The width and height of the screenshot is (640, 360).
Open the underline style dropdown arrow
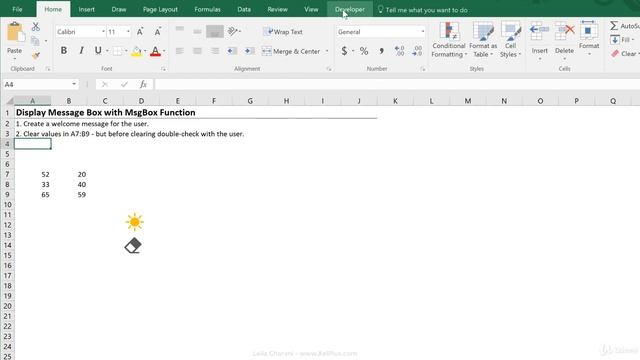[x=107, y=51]
